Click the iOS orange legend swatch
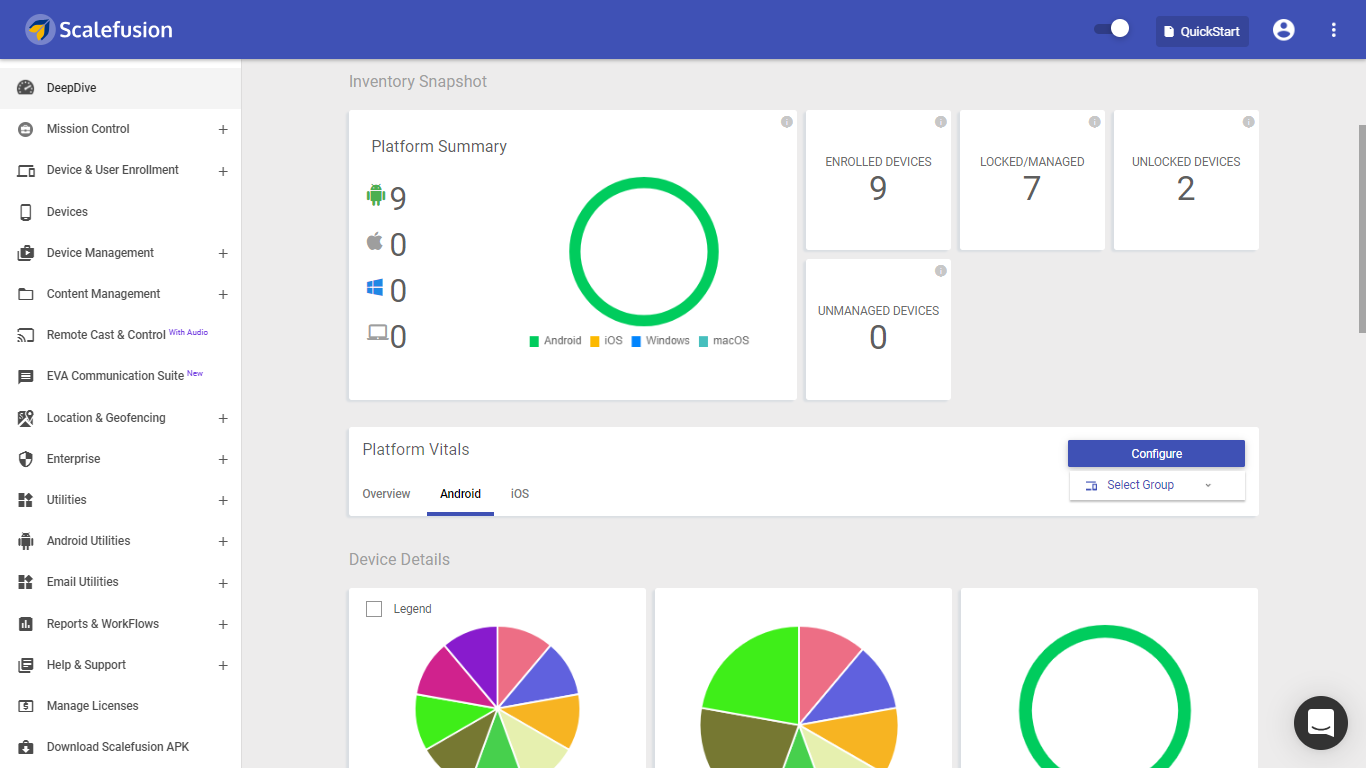 595,341
